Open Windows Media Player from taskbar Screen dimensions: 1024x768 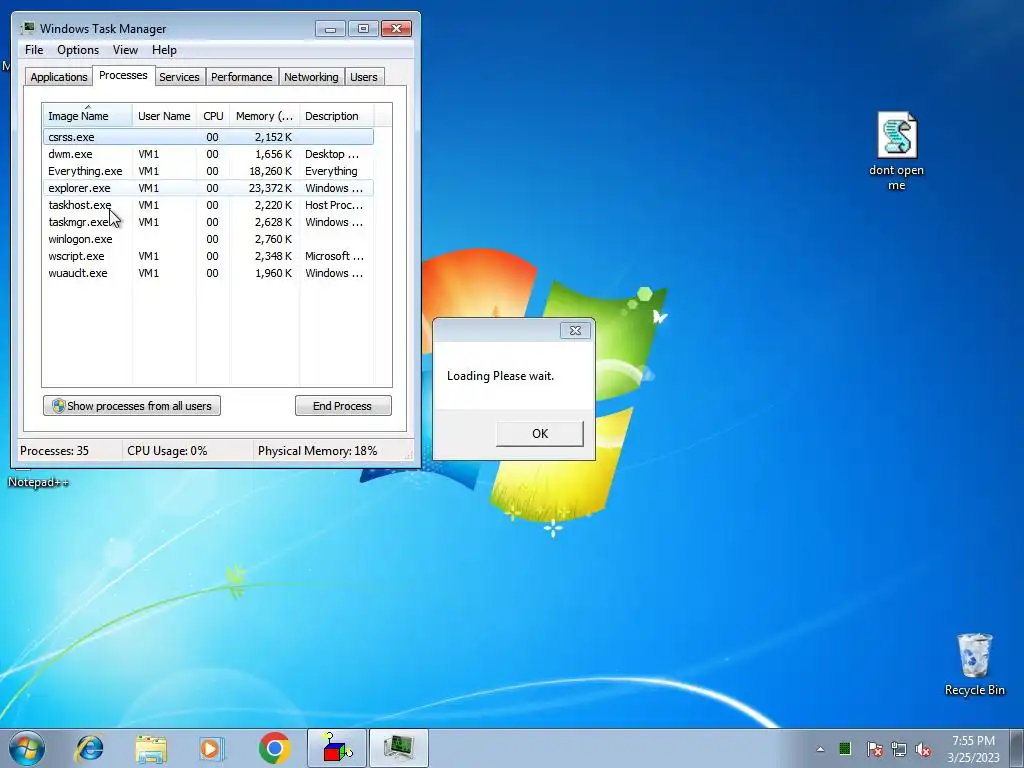212,748
